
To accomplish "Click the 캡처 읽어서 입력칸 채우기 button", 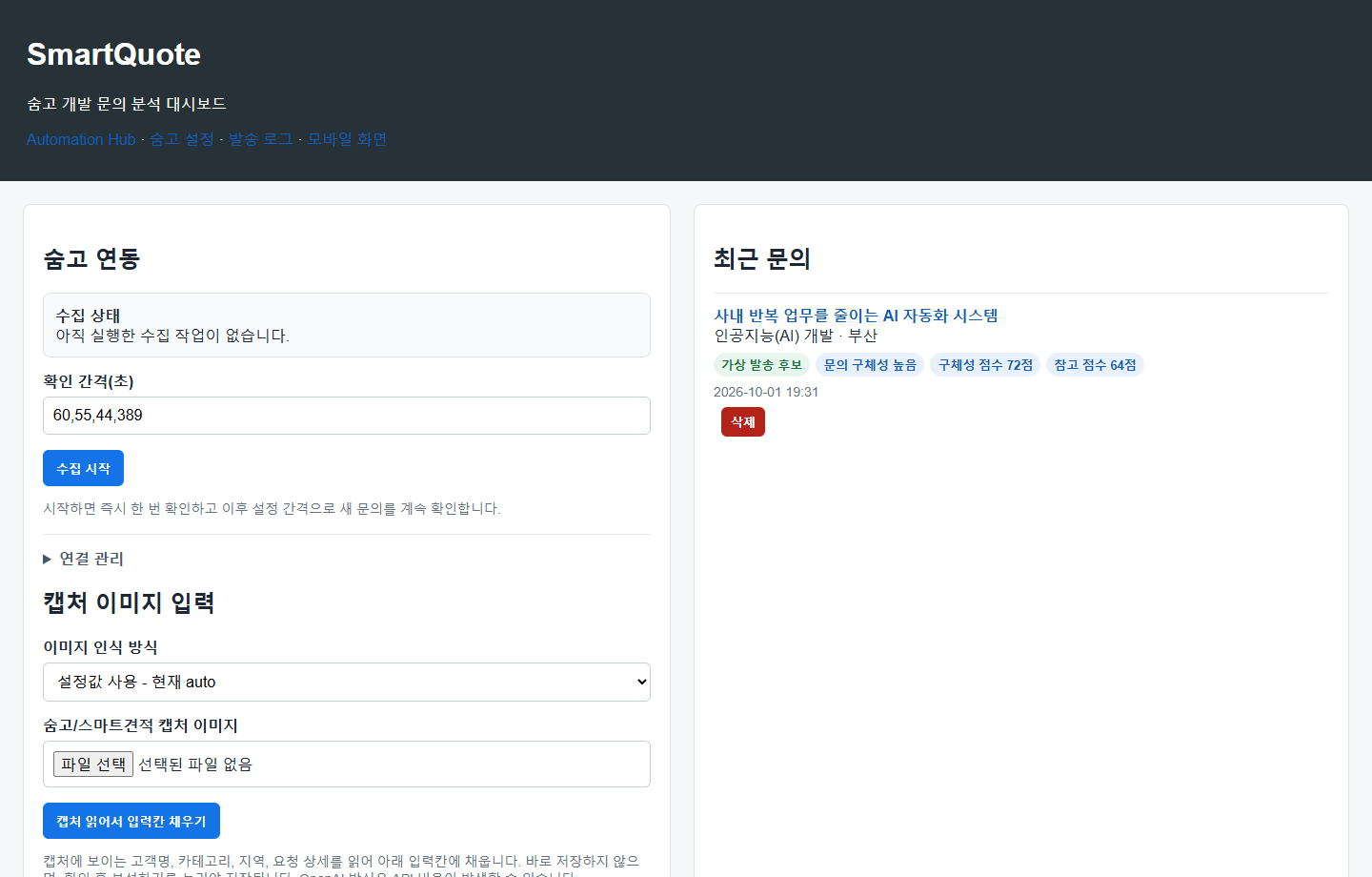I will tap(131, 821).
